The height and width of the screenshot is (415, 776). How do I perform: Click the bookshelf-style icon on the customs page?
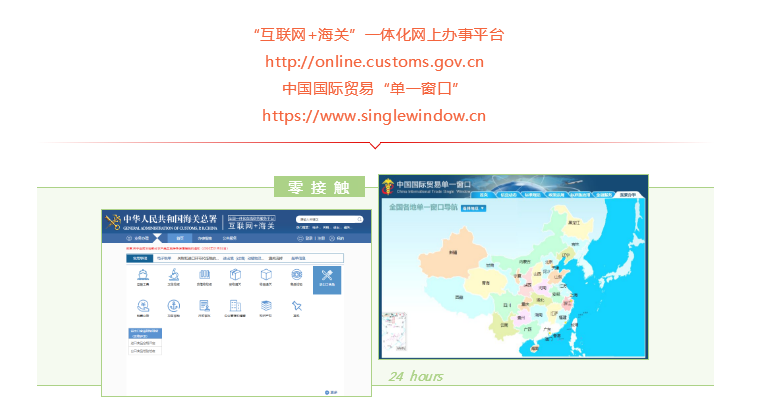pos(204,275)
